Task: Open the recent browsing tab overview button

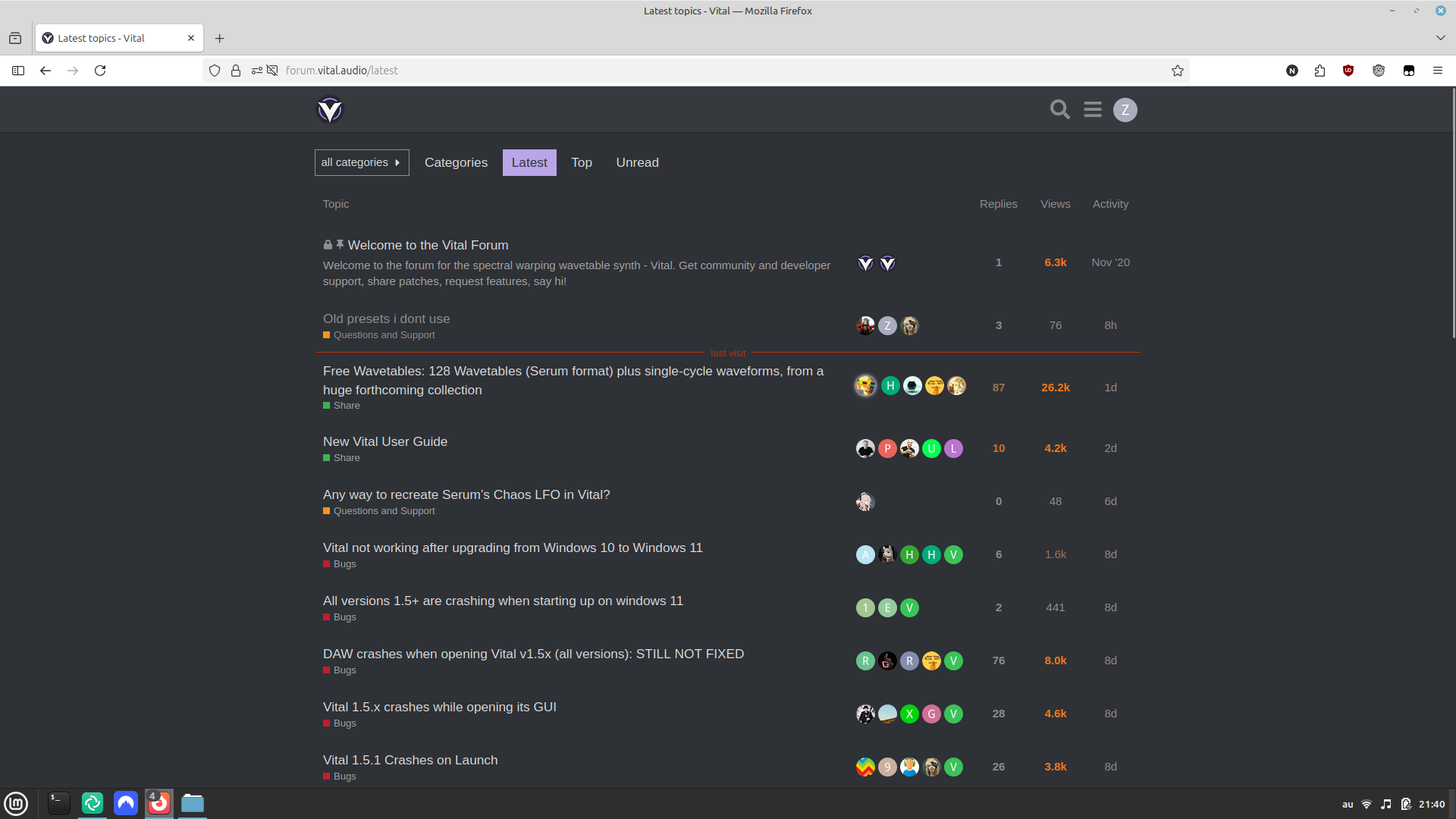Action: tap(15, 38)
